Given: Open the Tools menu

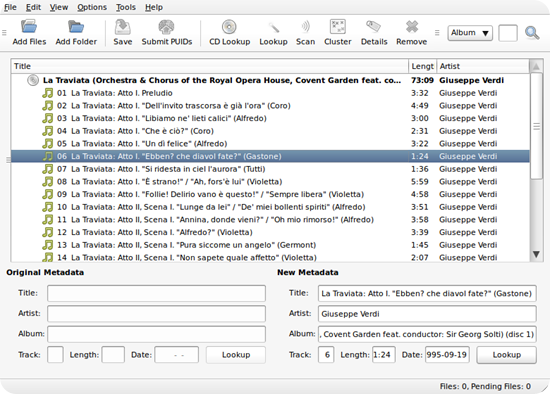Looking at the screenshot, I should (126, 7).
